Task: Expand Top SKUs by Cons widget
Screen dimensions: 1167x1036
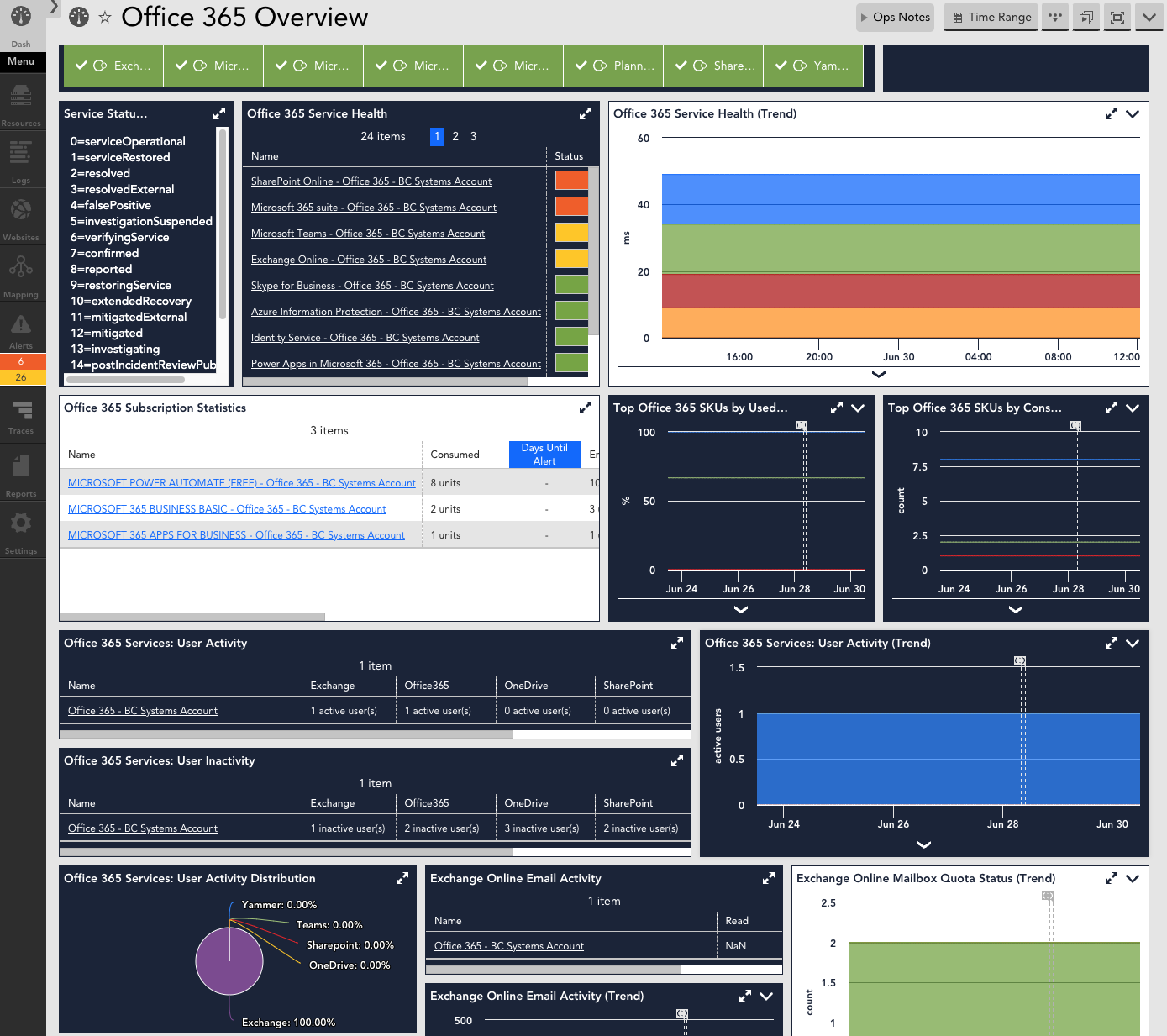Action: [1111, 408]
